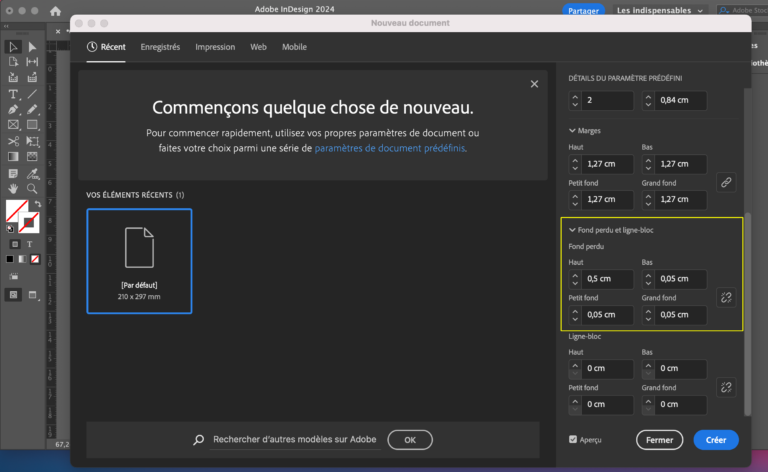
Task: Click the Stroke color swatch
Action: click(x=29, y=223)
